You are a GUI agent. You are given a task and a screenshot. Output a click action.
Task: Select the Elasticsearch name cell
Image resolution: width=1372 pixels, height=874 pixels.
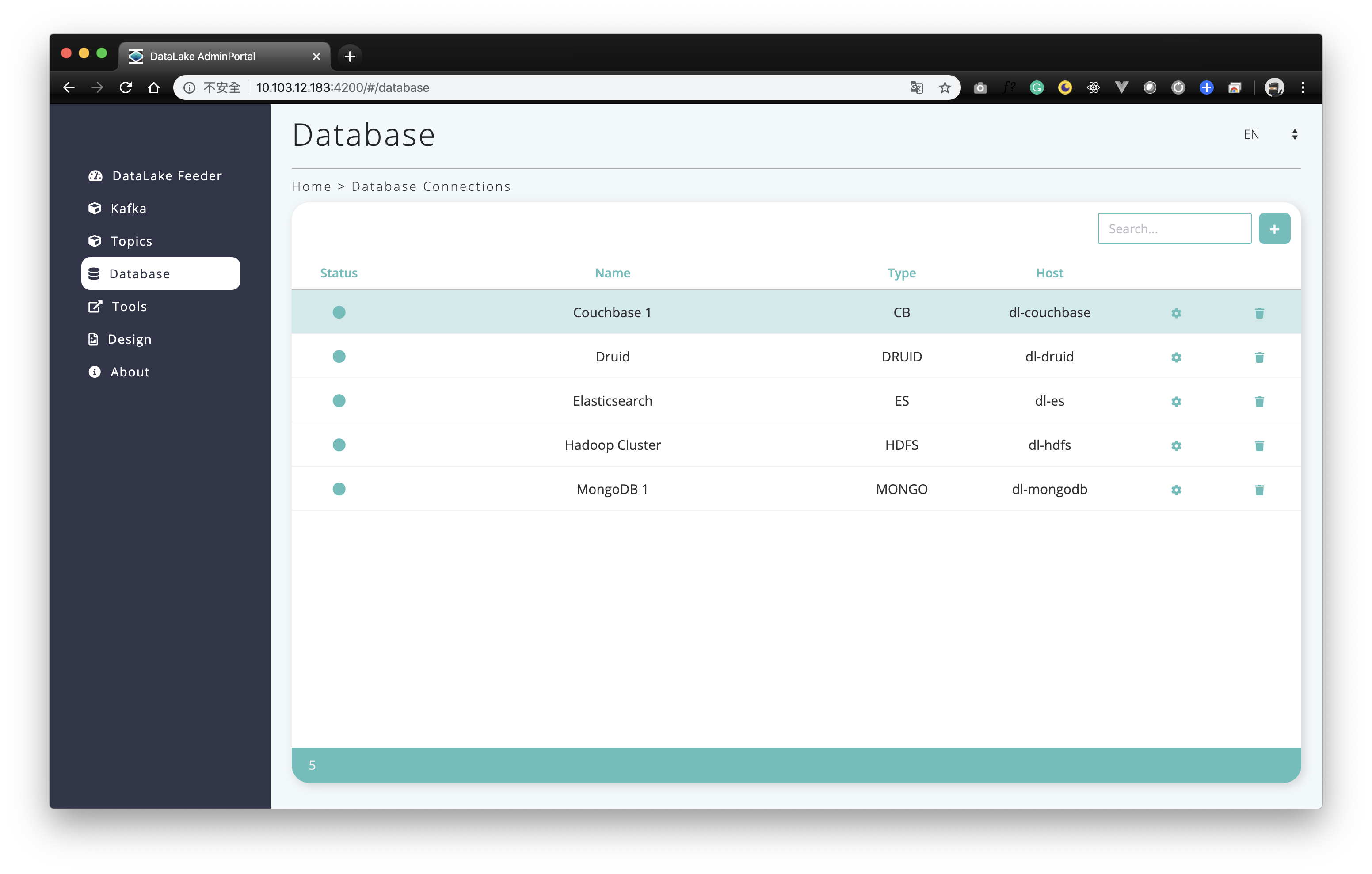(612, 400)
